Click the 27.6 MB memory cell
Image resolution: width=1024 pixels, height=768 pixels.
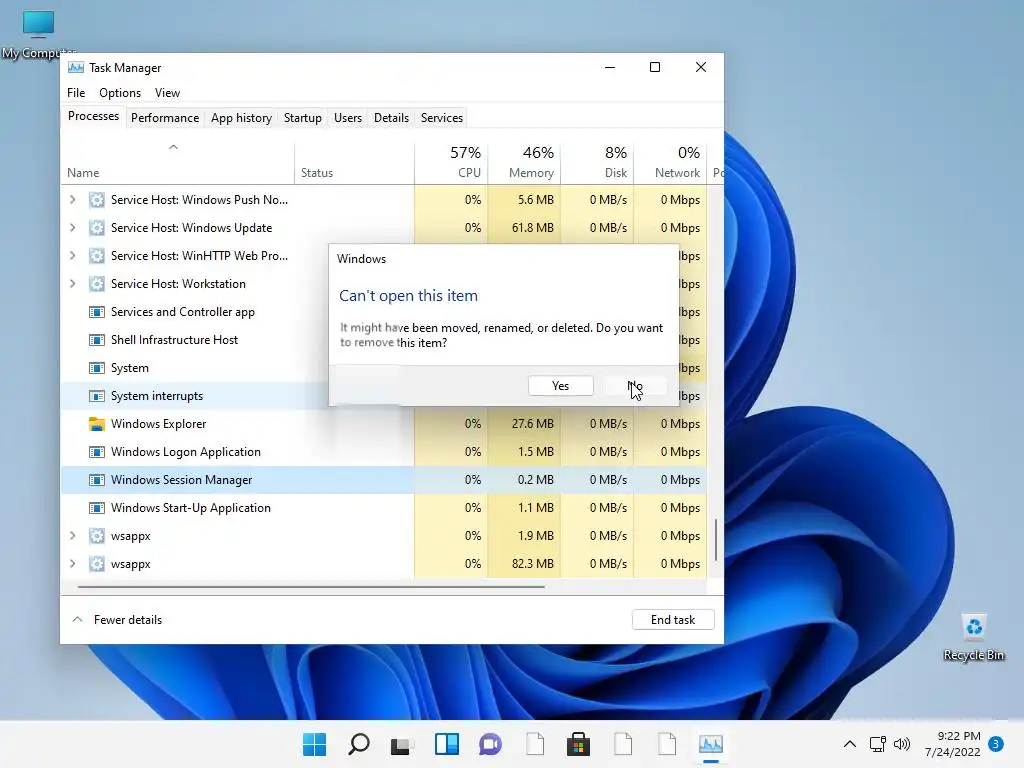[x=524, y=424]
